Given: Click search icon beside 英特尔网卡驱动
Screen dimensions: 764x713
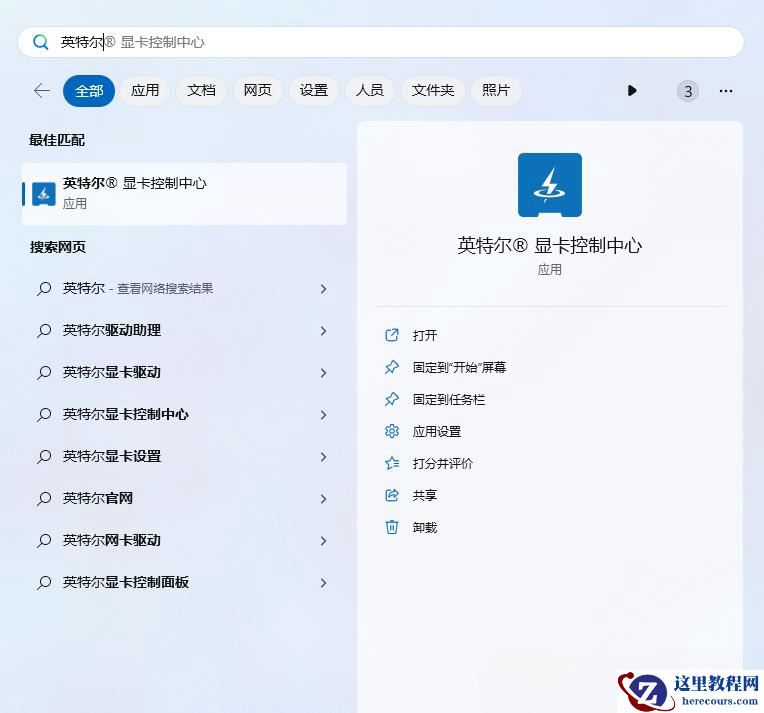Looking at the screenshot, I should 44,540.
